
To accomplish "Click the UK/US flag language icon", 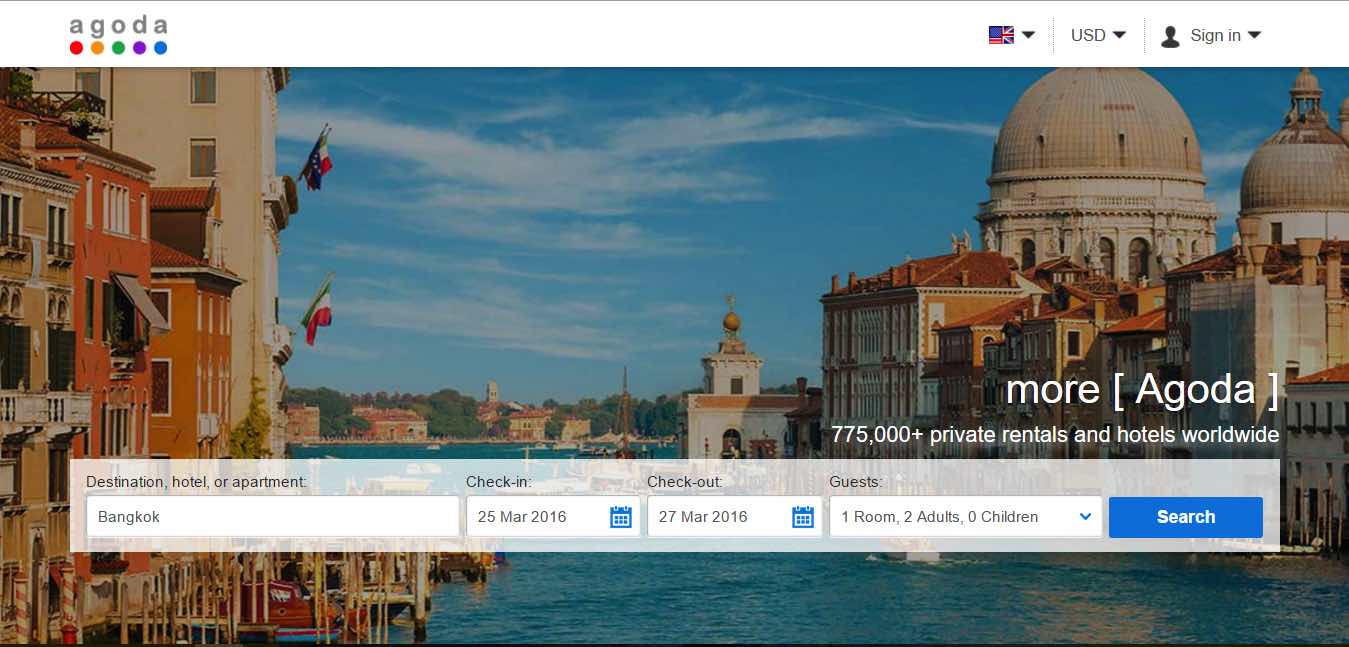I will tap(1001, 35).
